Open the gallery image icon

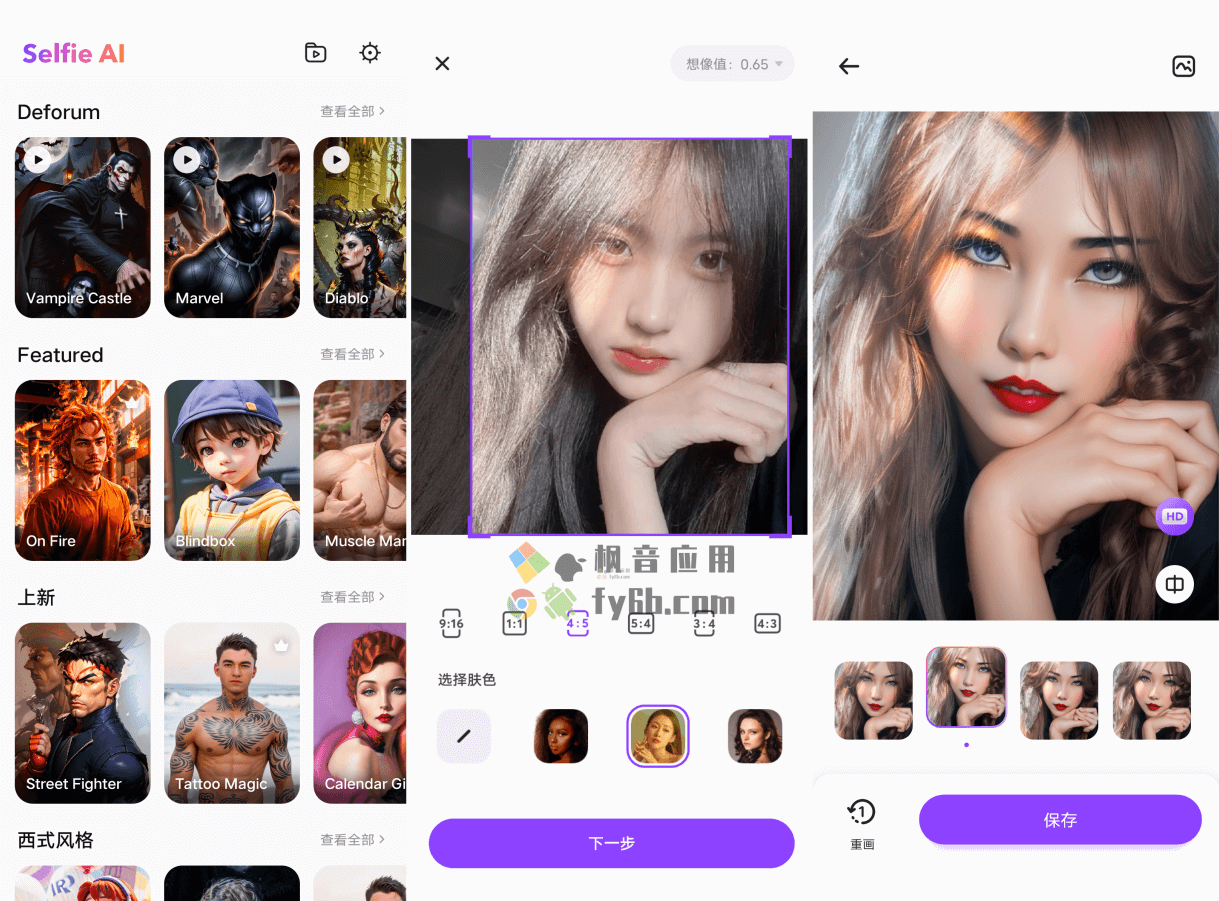click(1183, 66)
